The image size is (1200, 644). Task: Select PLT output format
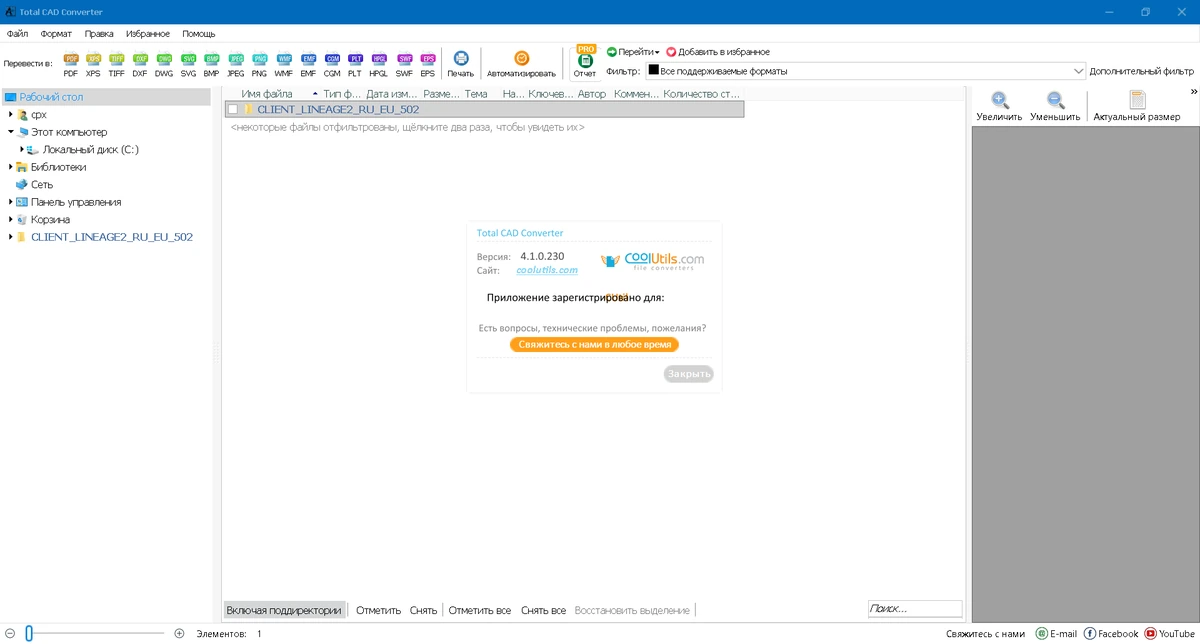click(355, 64)
